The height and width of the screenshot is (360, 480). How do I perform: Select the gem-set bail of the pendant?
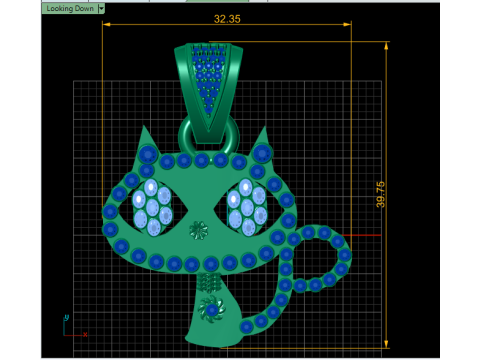coord(209,93)
